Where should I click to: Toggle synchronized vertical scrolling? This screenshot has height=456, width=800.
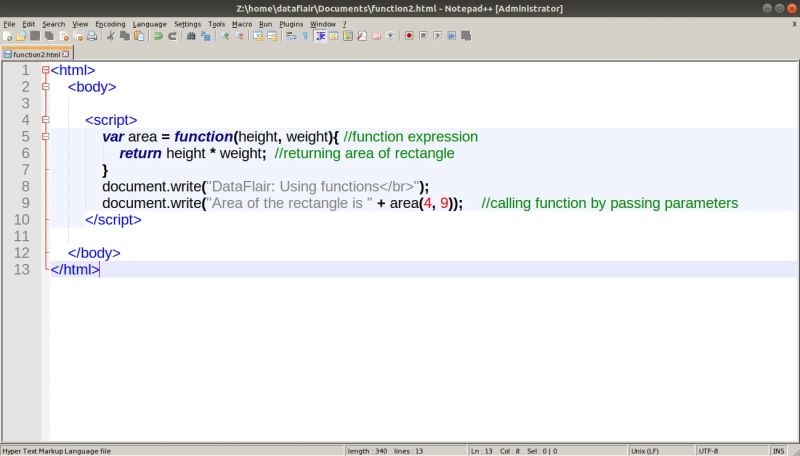[x=258, y=36]
